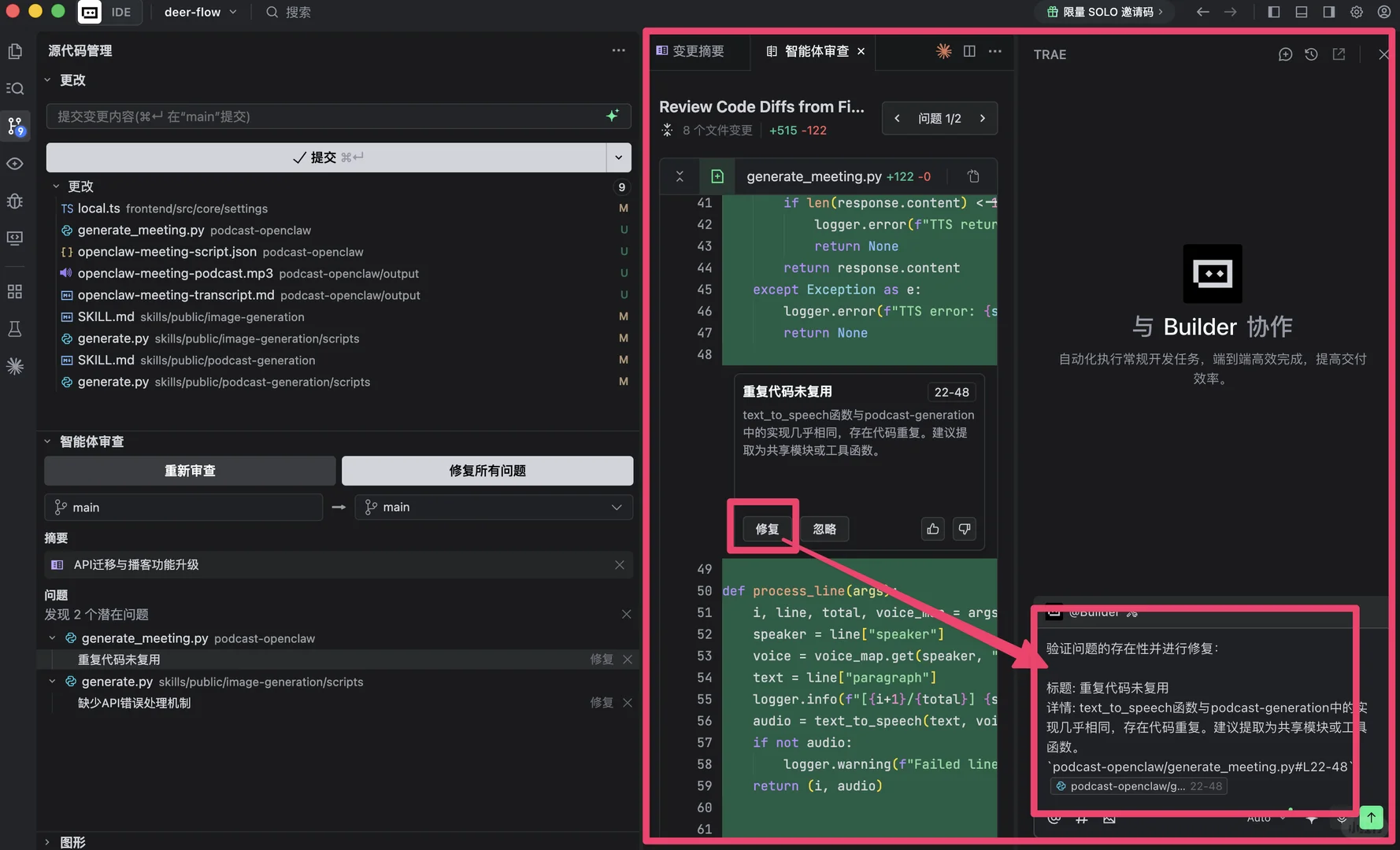Open podcast-openclaw/g... 22-48 file chip

(1138, 786)
